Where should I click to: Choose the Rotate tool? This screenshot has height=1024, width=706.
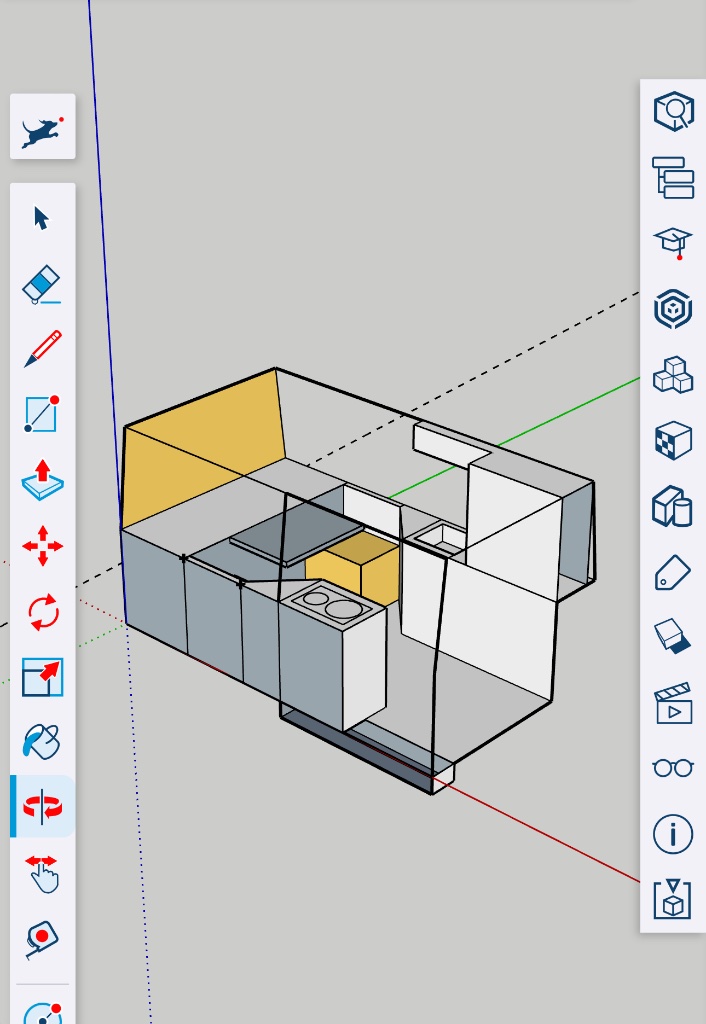click(42, 611)
